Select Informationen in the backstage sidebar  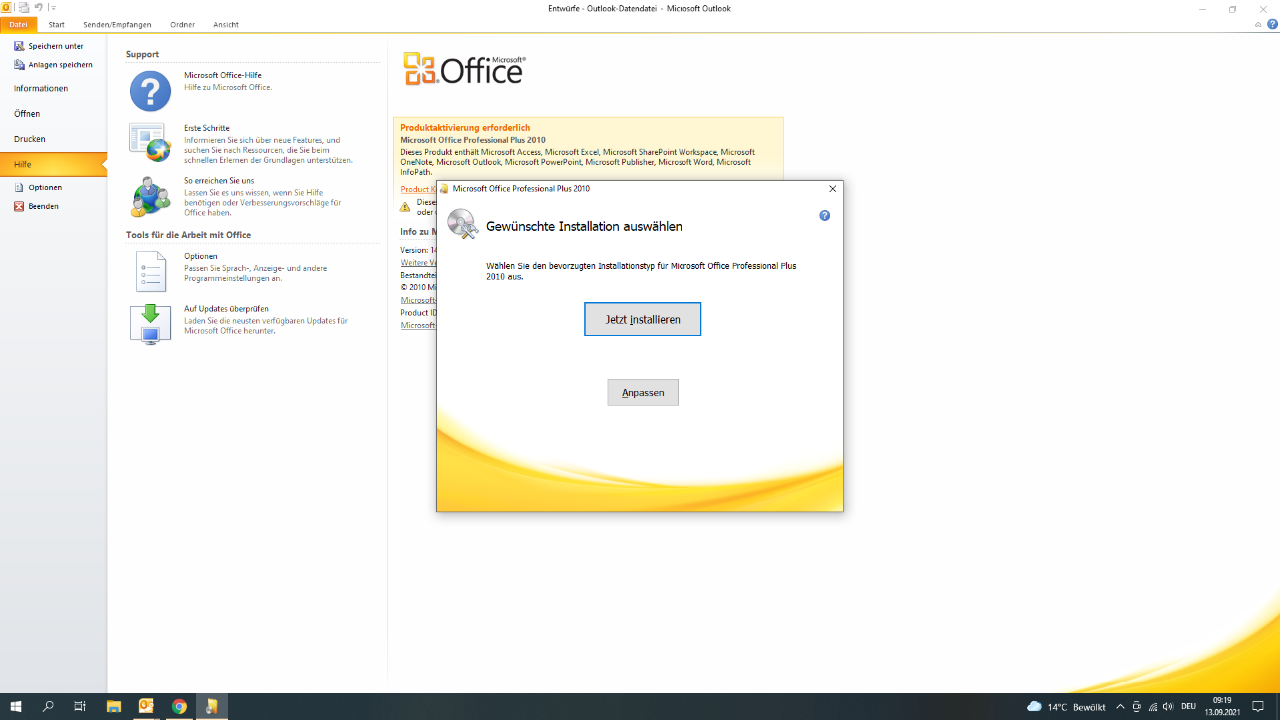(41, 88)
